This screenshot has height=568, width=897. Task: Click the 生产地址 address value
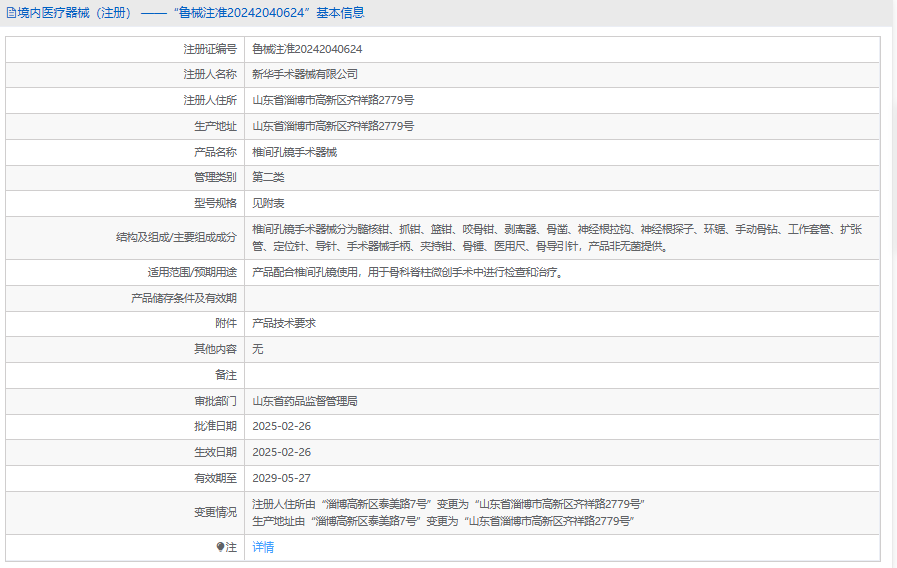tap(333, 126)
